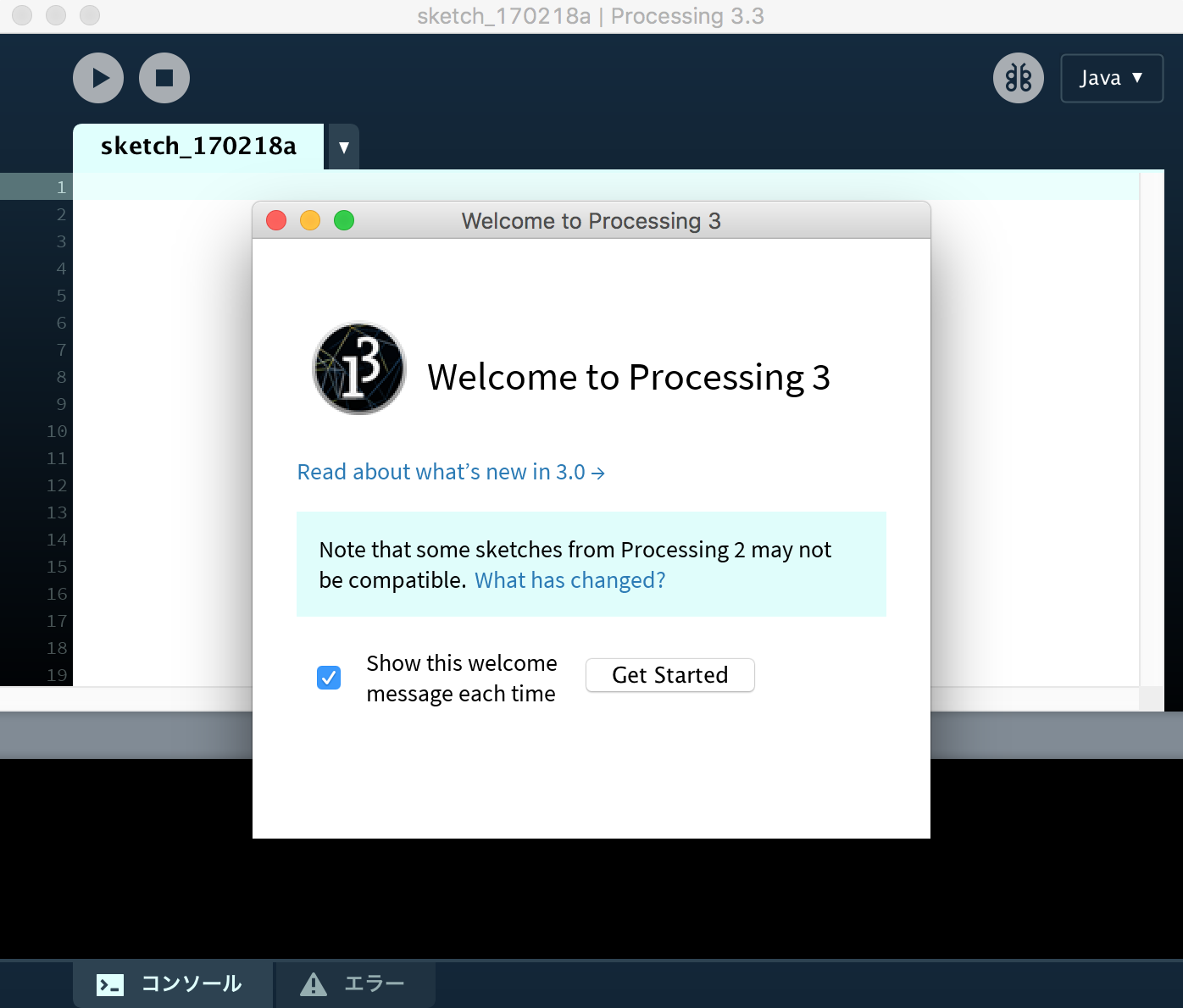Click the 'Welcome to Processing 3' heading text
The image size is (1183, 1008).
tap(629, 377)
